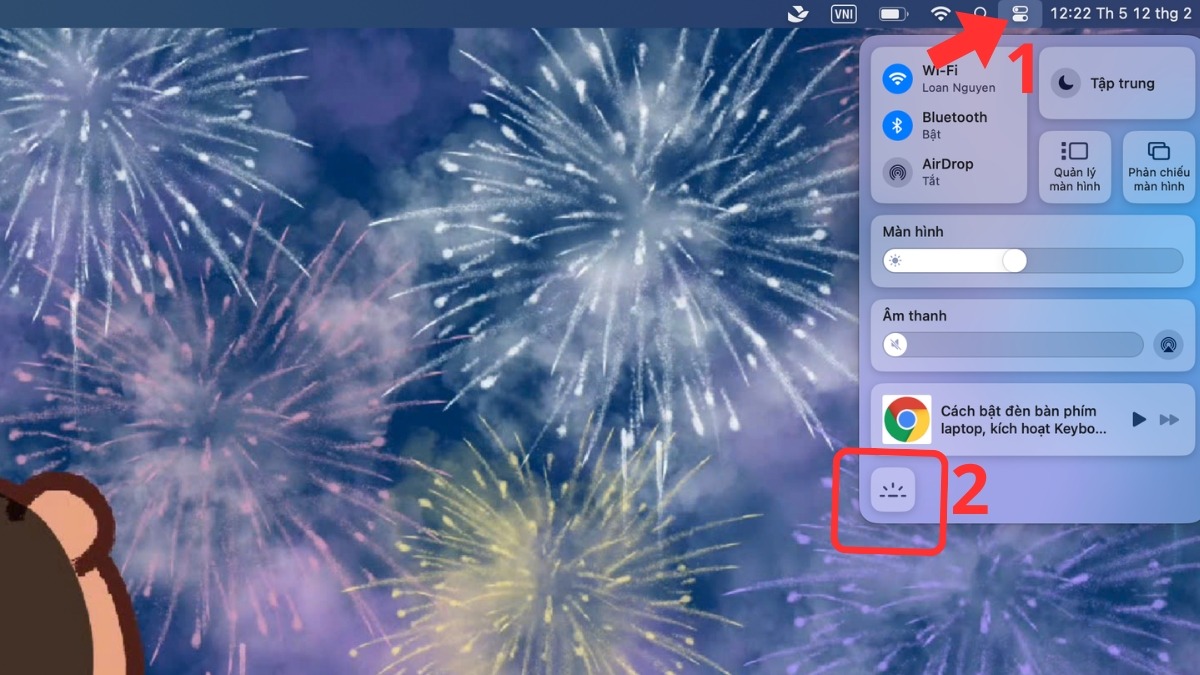
Task: Enable Quản lý màn hình Stage Manager
Action: pos(1075,167)
